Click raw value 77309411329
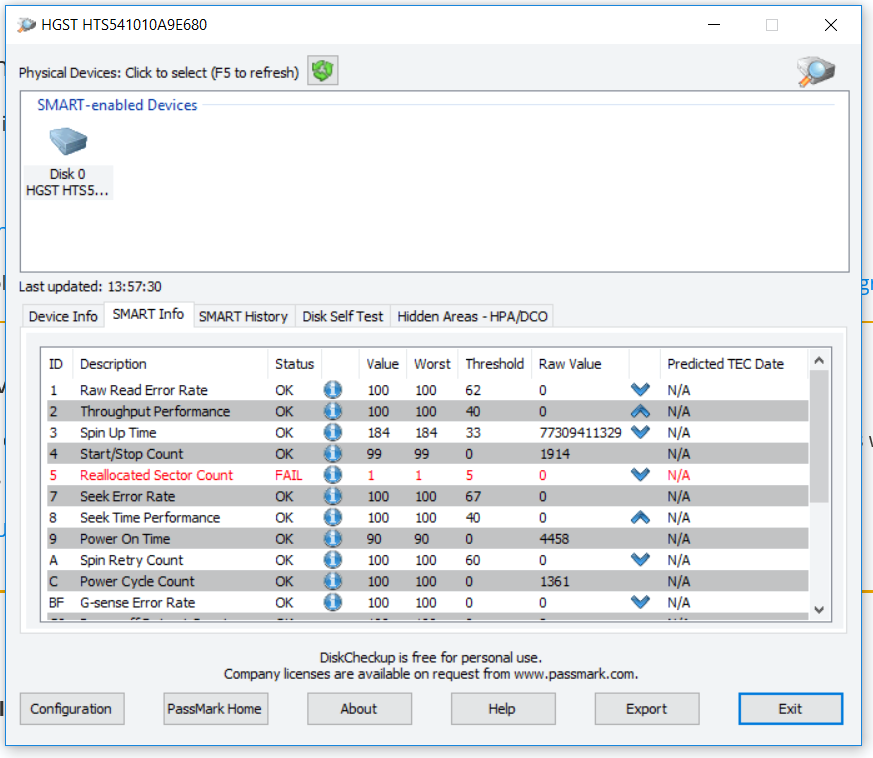The height and width of the screenshot is (758, 873). pos(580,433)
